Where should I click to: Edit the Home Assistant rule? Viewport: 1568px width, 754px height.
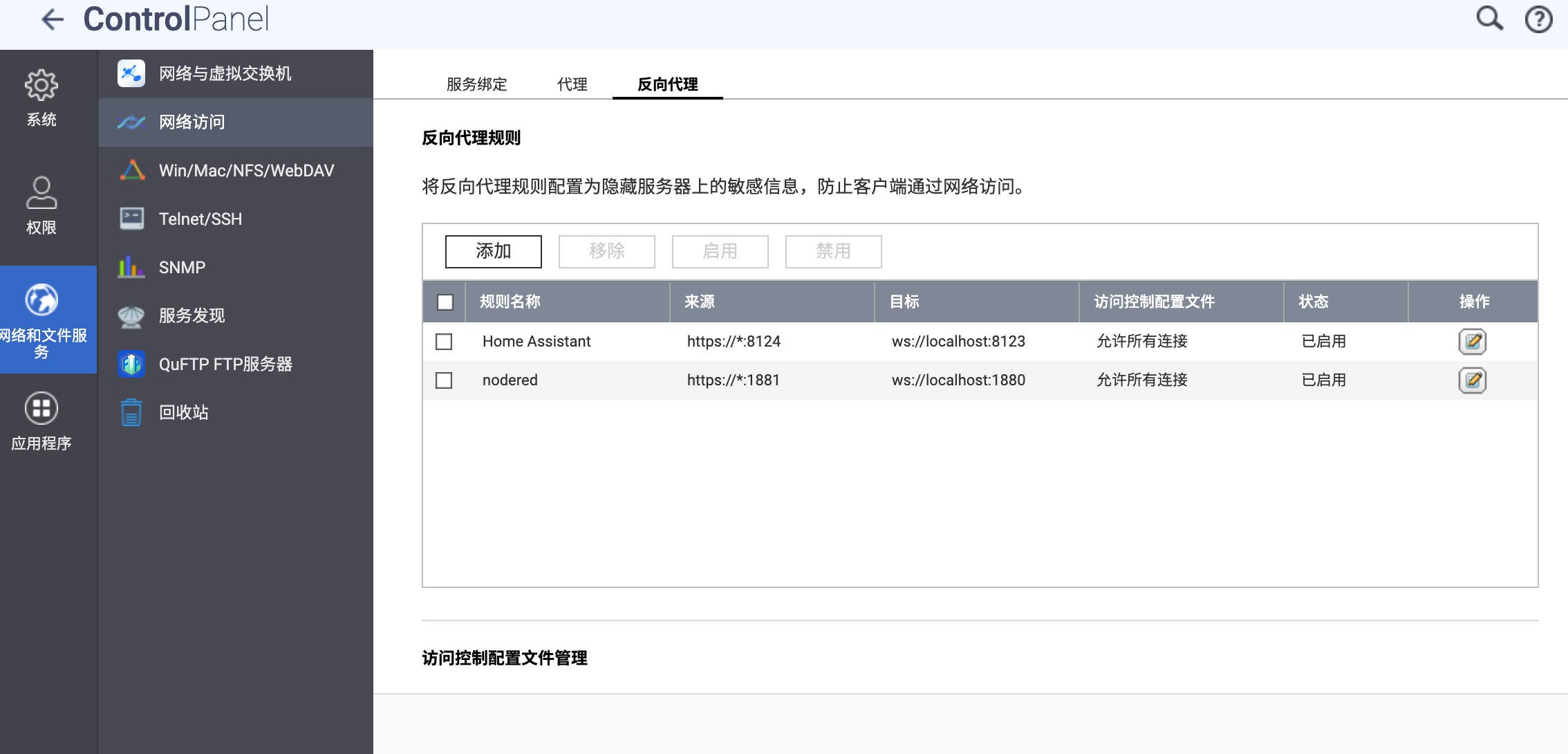(1472, 342)
